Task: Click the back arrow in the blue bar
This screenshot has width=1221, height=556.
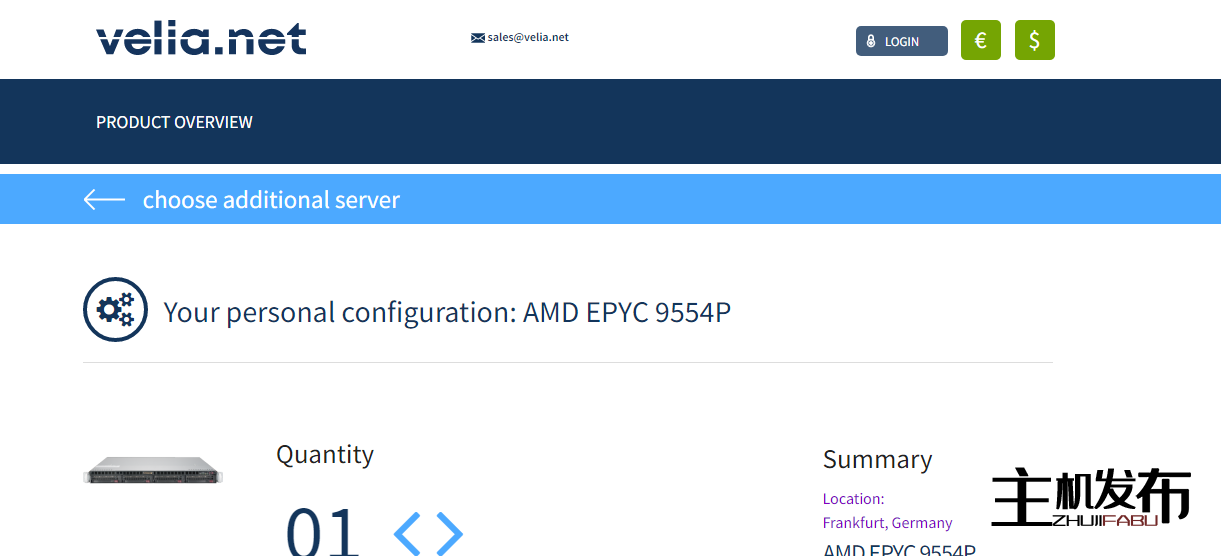Action: (x=104, y=200)
